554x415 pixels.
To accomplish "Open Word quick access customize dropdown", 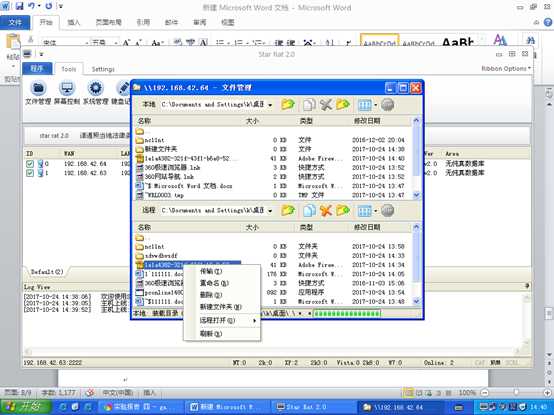I will point(61,6).
